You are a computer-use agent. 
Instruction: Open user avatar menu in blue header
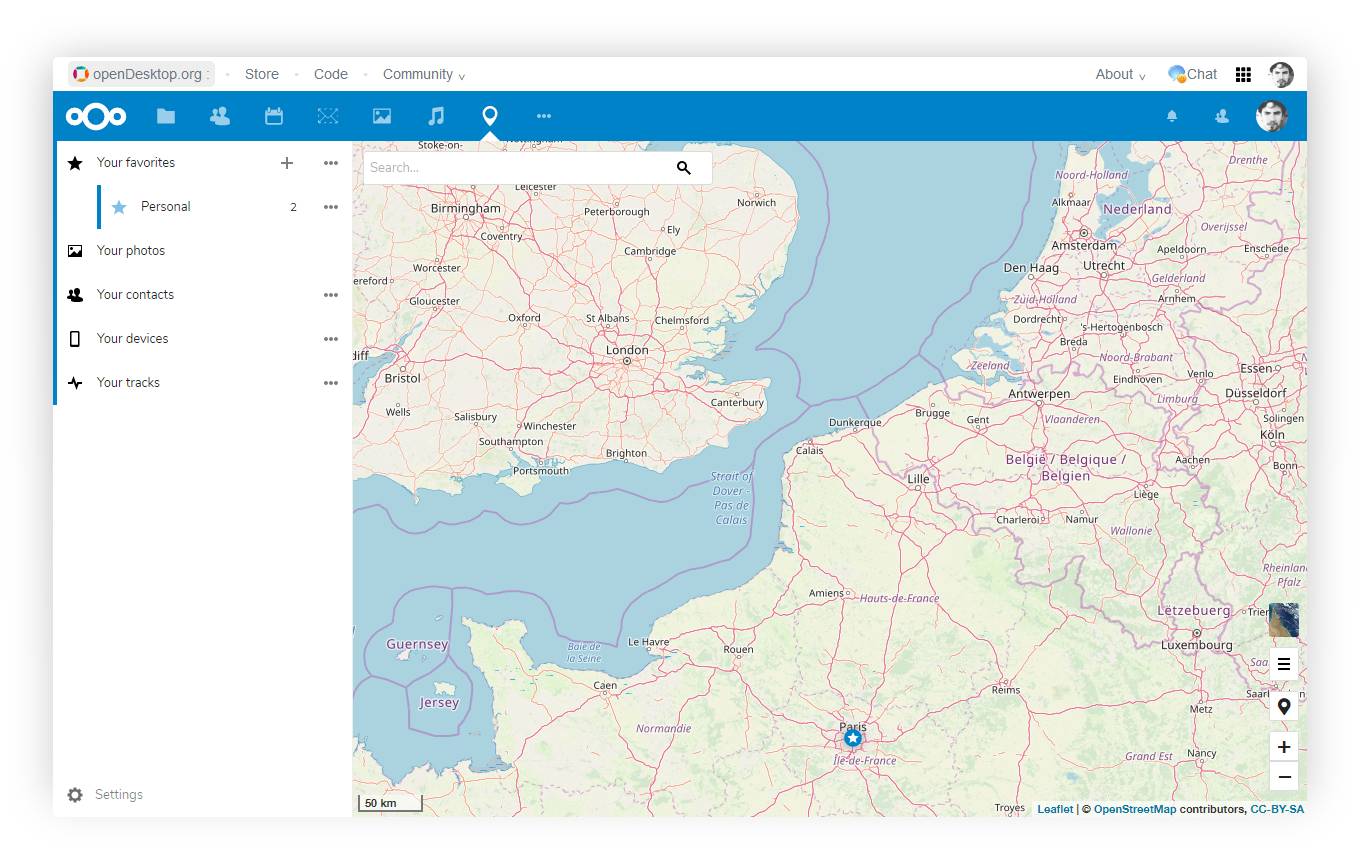[x=1271, y=116]
